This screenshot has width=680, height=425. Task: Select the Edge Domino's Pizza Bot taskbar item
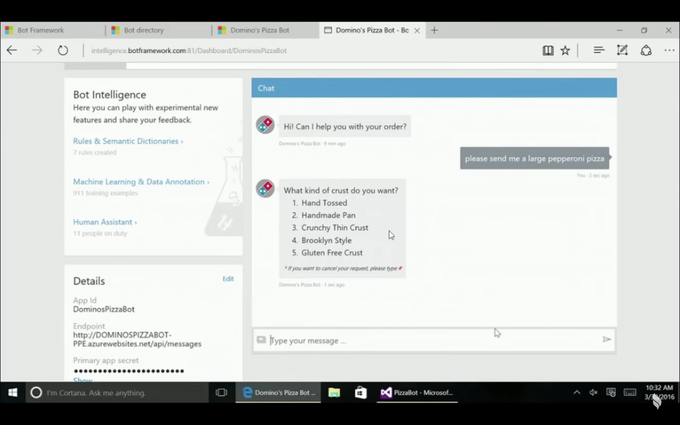pos(278,392)
